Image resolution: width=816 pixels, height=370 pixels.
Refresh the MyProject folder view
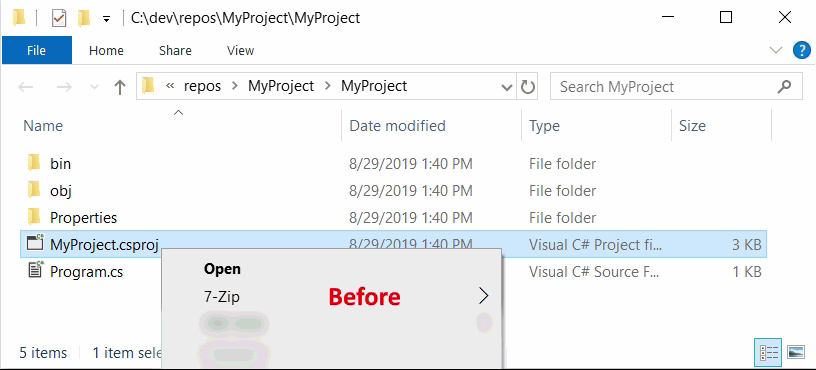click(528, 86)
